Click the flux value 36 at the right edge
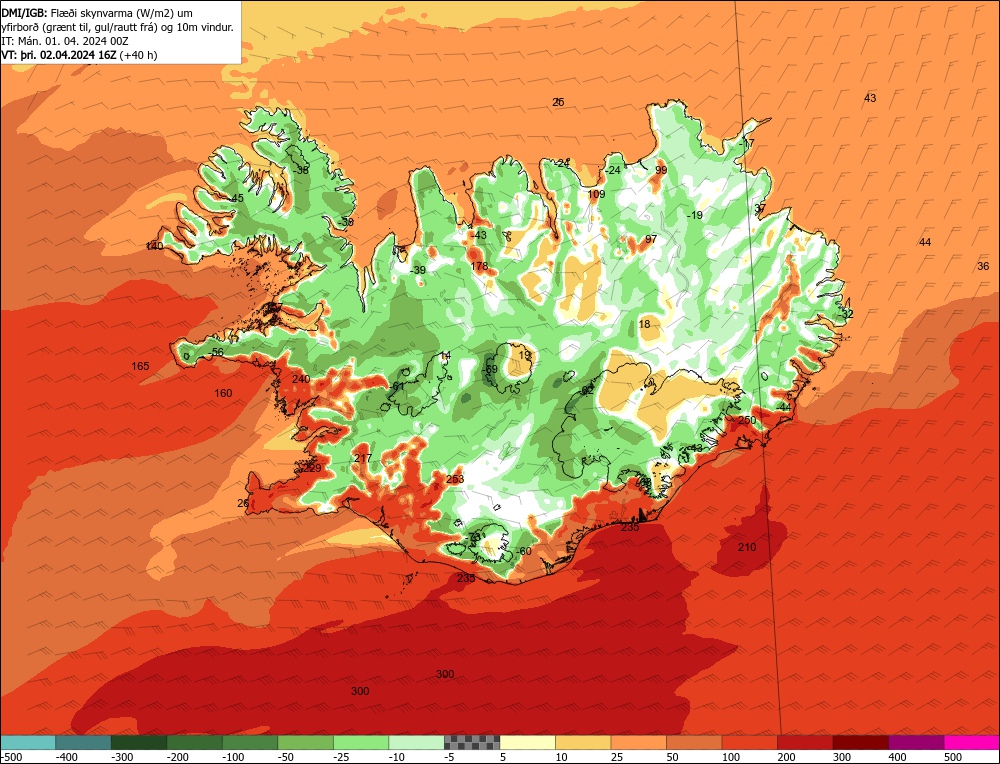 [983, 266]
